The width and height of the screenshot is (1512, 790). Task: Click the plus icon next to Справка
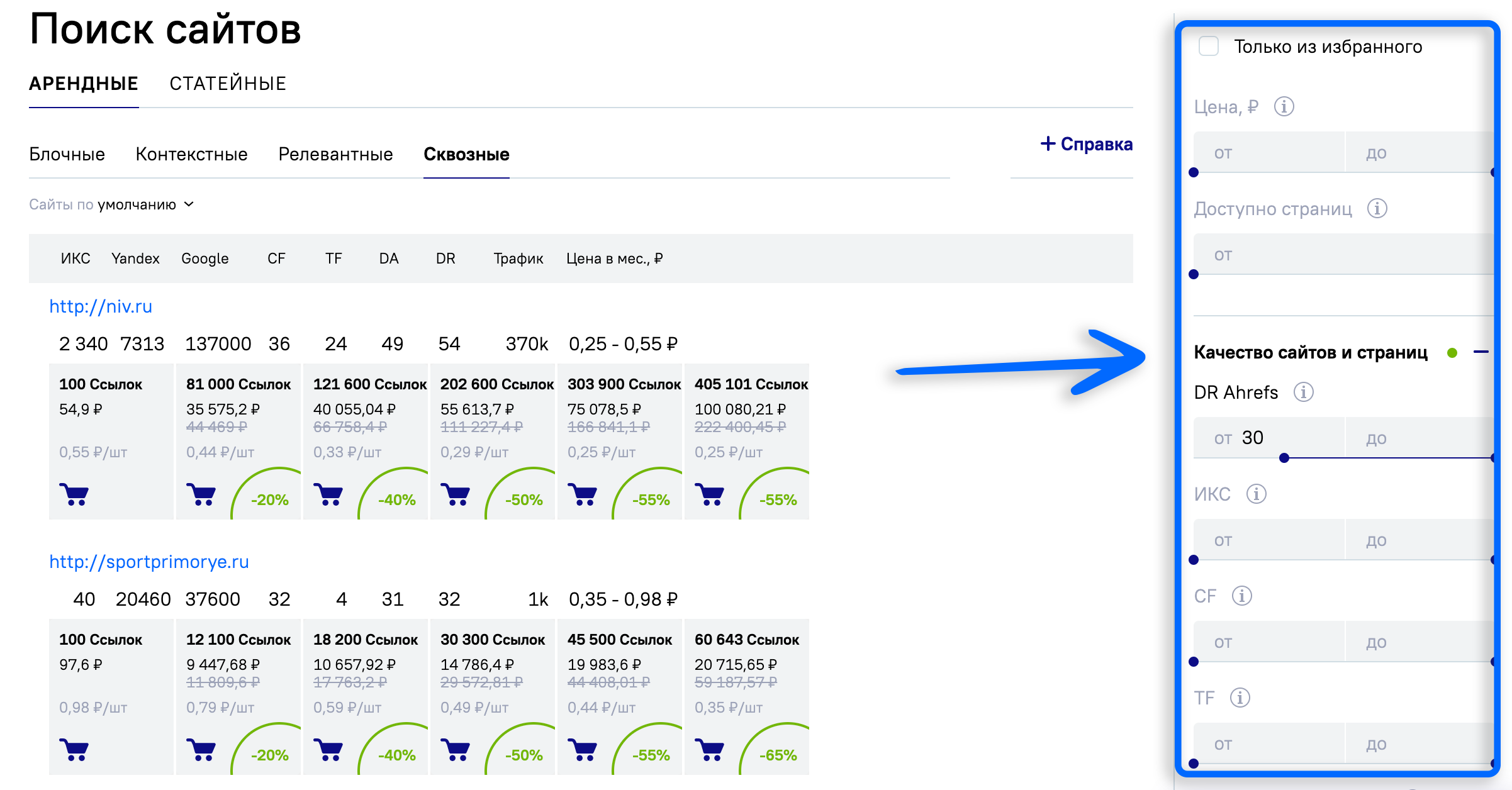point(1048,143)
